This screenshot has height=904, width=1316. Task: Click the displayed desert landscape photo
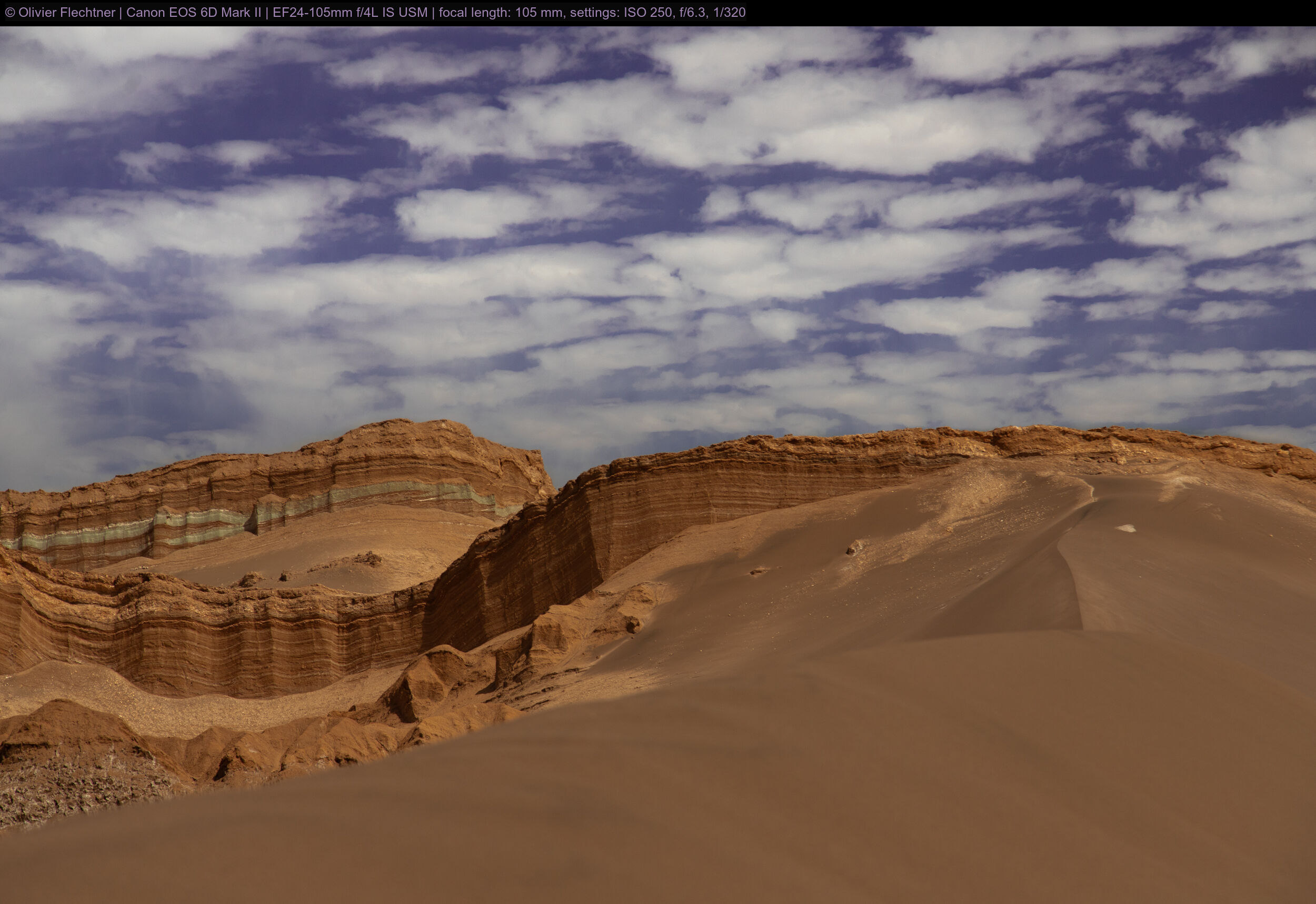point(658,465)
